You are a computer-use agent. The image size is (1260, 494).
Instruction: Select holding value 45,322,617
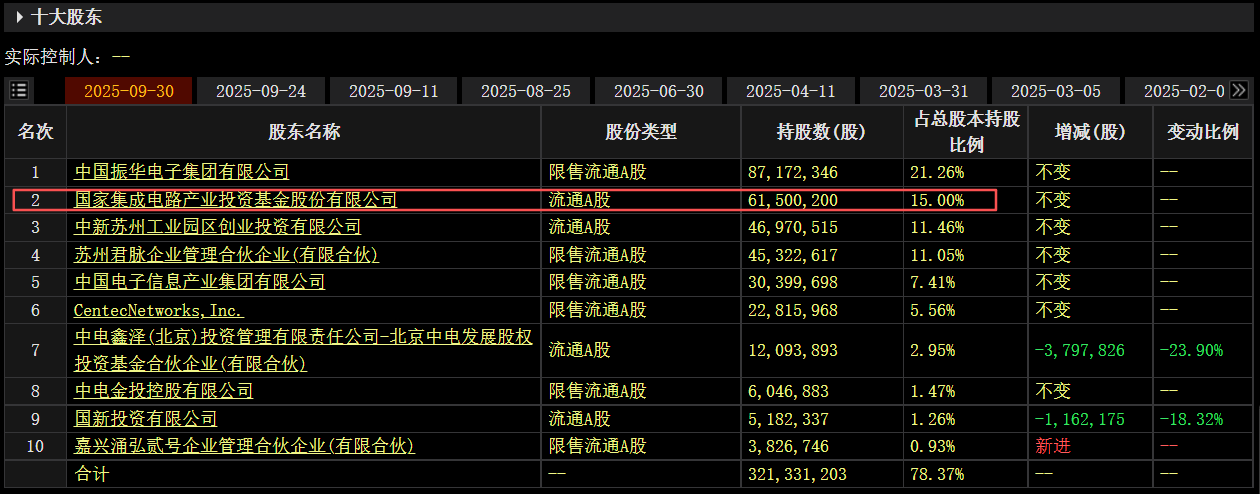coord(792,255)
